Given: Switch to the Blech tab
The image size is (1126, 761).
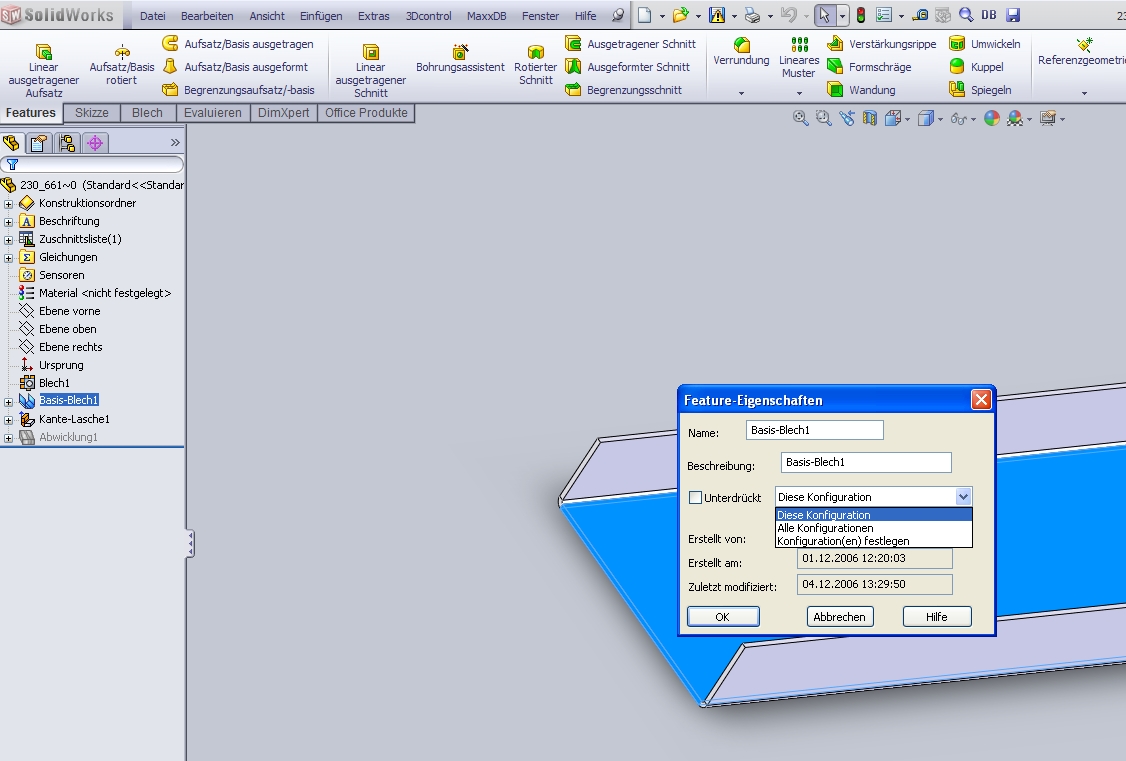Looking at the screenshot, I should pyautogui.click(x=147, y=113).
